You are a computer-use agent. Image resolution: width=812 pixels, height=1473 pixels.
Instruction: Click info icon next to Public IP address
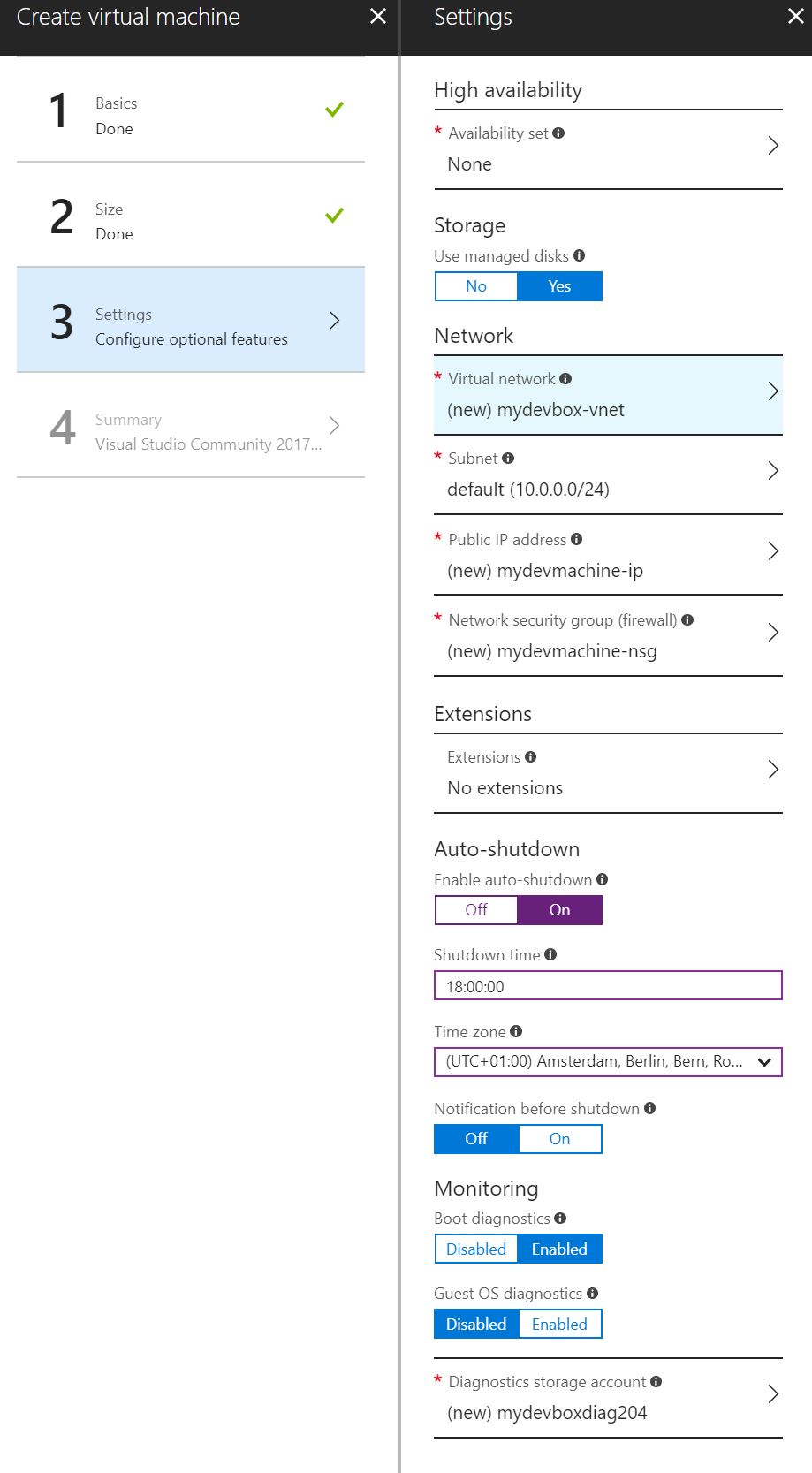(x=576, y=539)
